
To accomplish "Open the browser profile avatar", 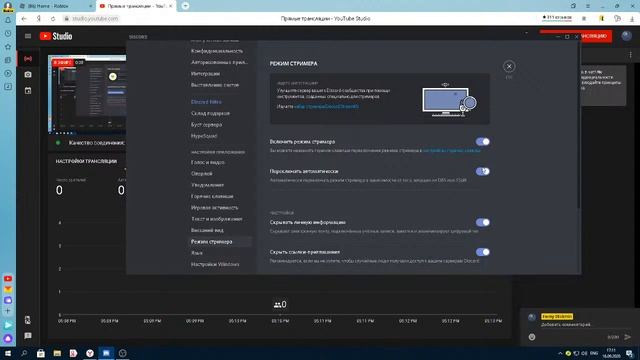I will pyautogui.click(x=8, y=6).
